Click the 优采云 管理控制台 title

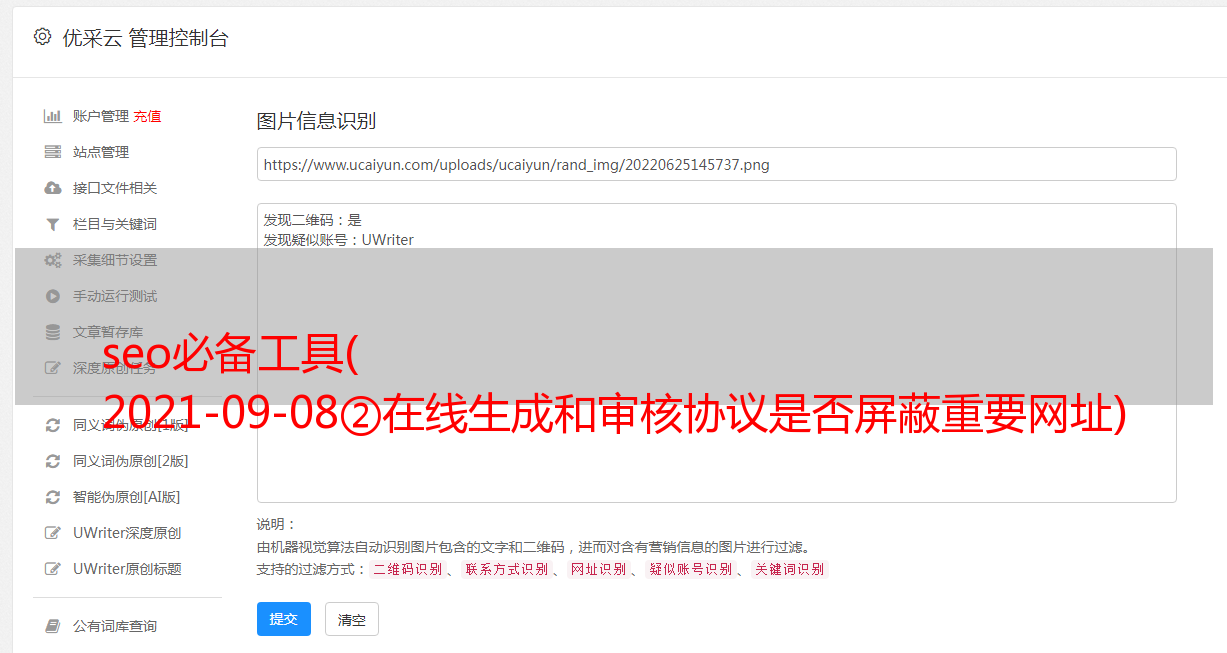[145, 38]
